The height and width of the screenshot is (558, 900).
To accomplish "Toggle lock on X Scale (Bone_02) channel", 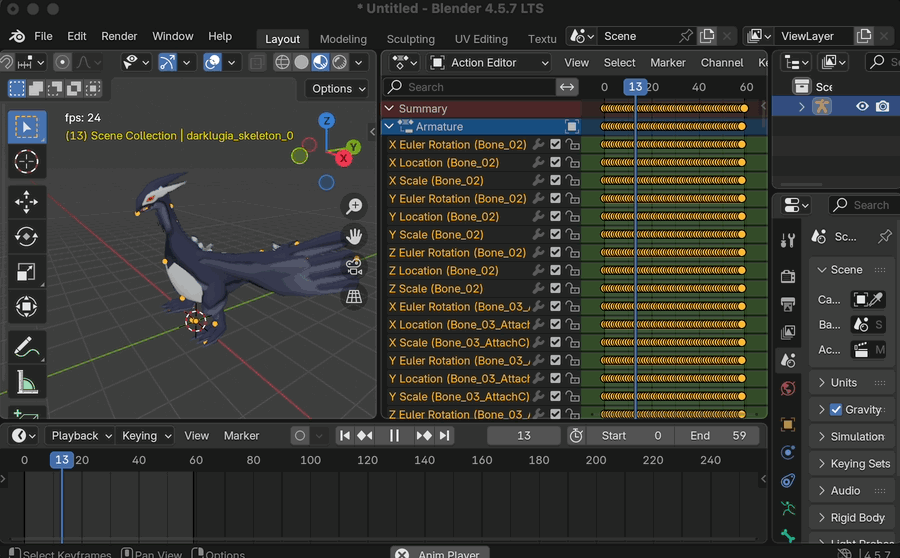I will 572,180.
